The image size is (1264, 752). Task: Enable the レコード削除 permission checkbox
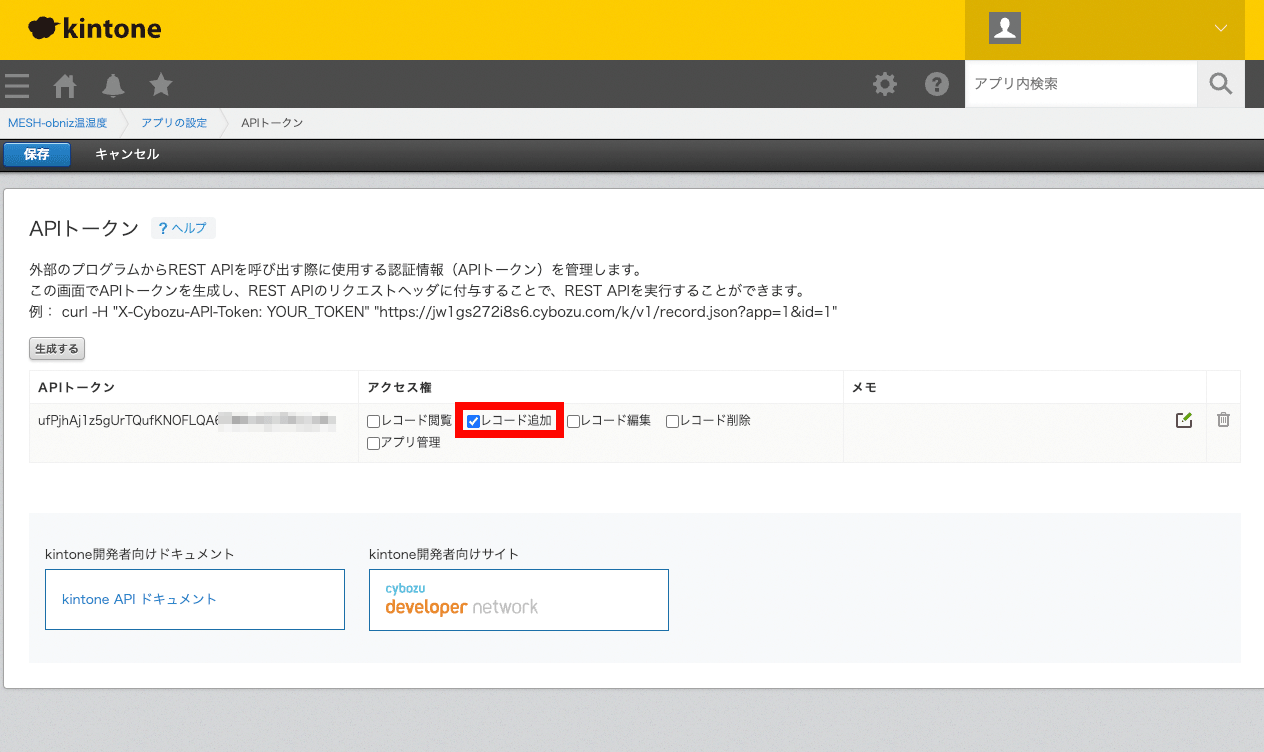(673, 421)
